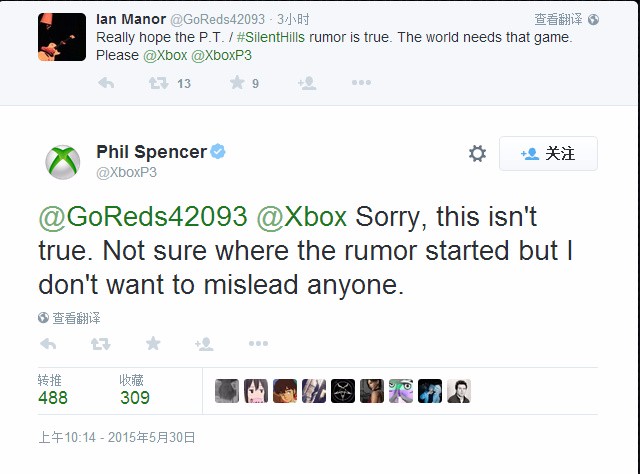Open Ian Manor's profile picture
This screenshot has width=640, height=474.
(62, 37)
